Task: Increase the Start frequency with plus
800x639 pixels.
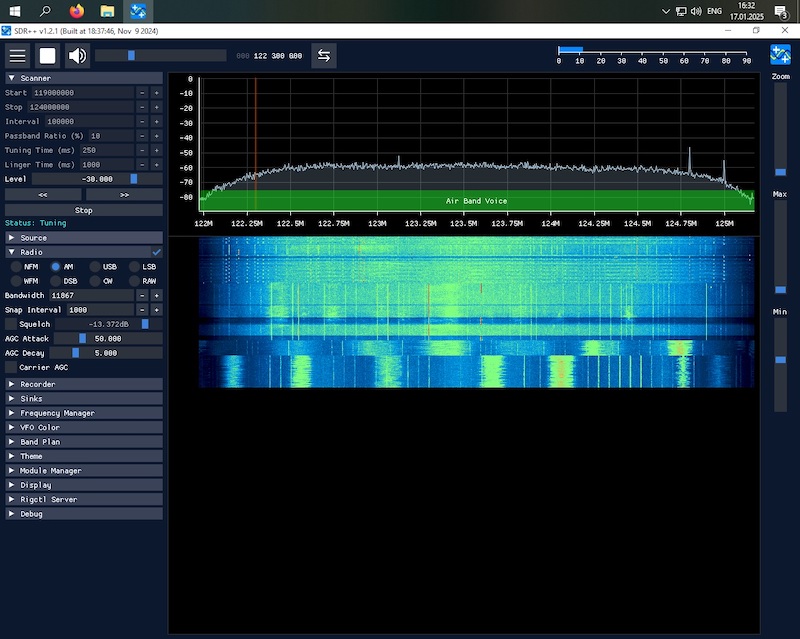Action: [x=157, y=93]
